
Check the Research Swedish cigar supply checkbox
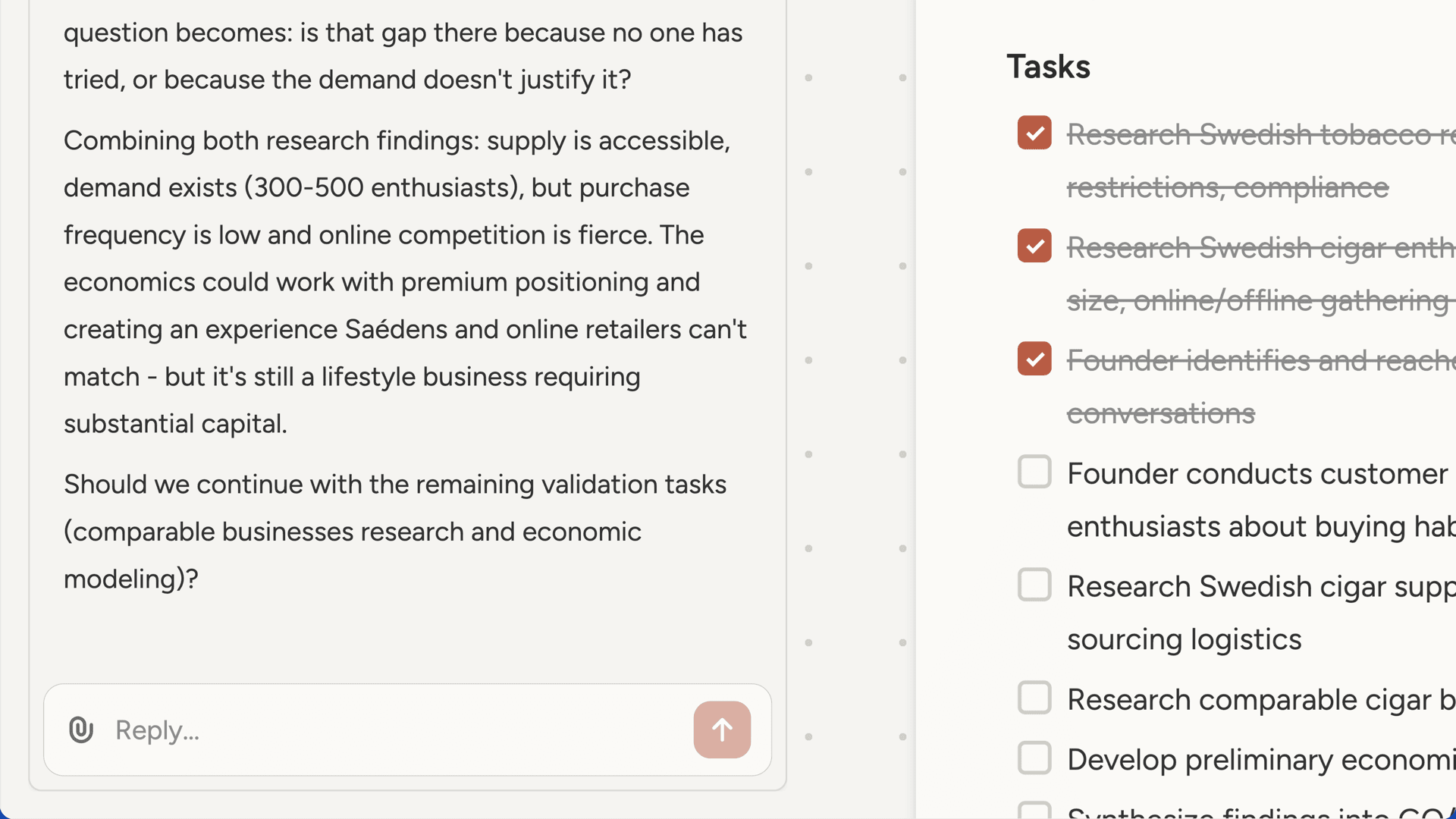pos(1034,585)
